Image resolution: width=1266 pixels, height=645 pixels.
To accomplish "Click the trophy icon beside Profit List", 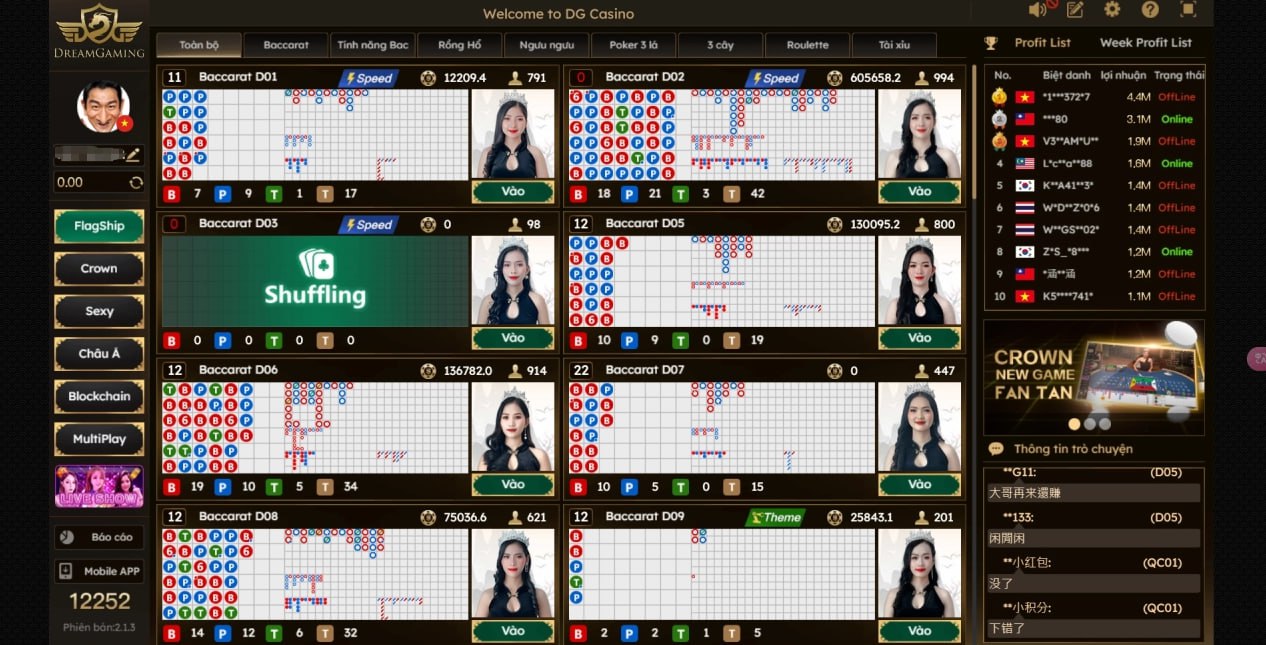I will pyautogui.click(x=991, y=43).
